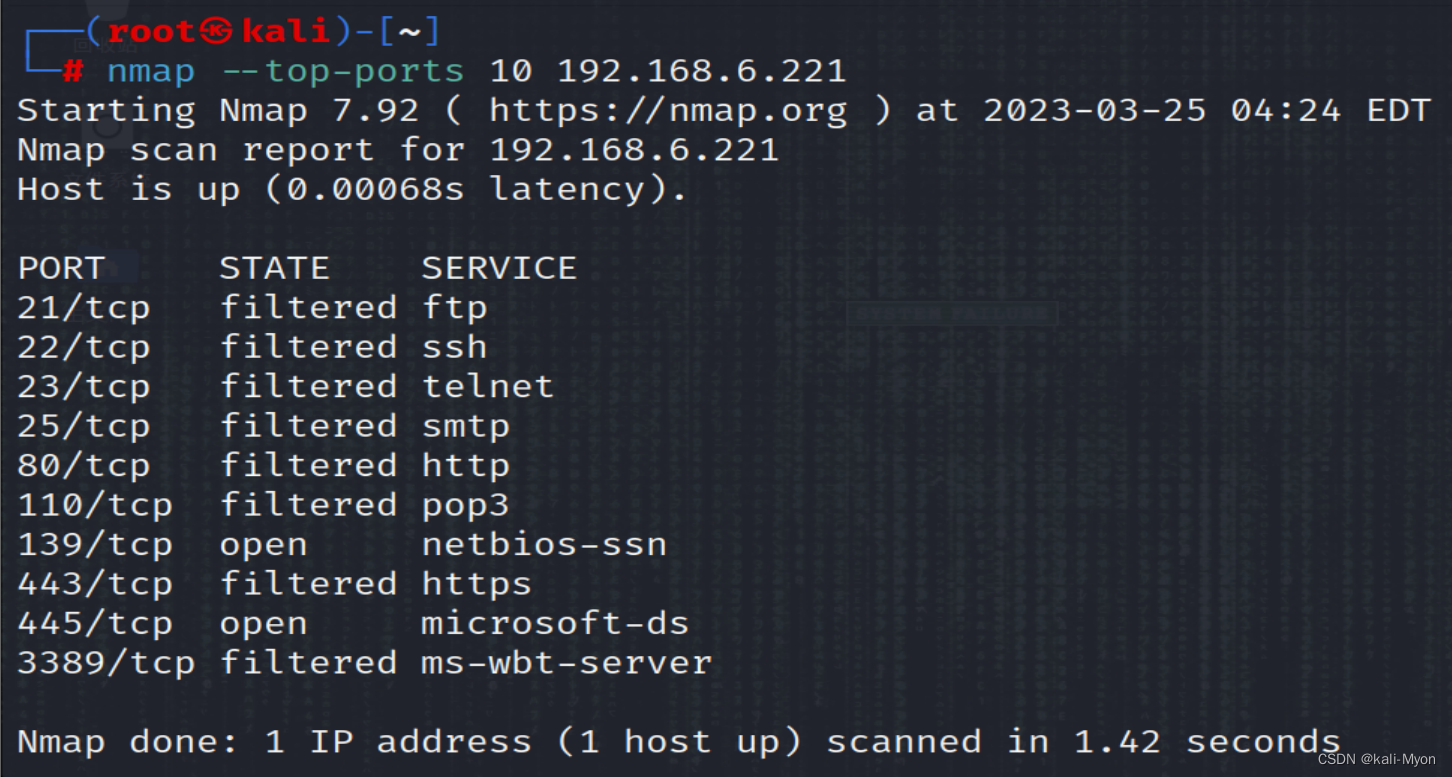The width and height of the screenshot is (1452, 777).
Task: Click the CSDN @kali-Myon watermark
Action: [1376, 759]
